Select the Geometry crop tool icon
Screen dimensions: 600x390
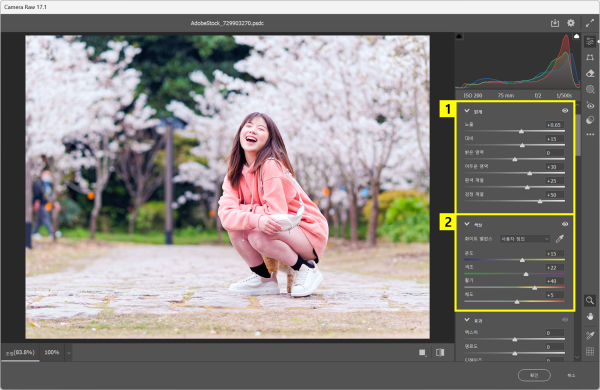point(590,57)
